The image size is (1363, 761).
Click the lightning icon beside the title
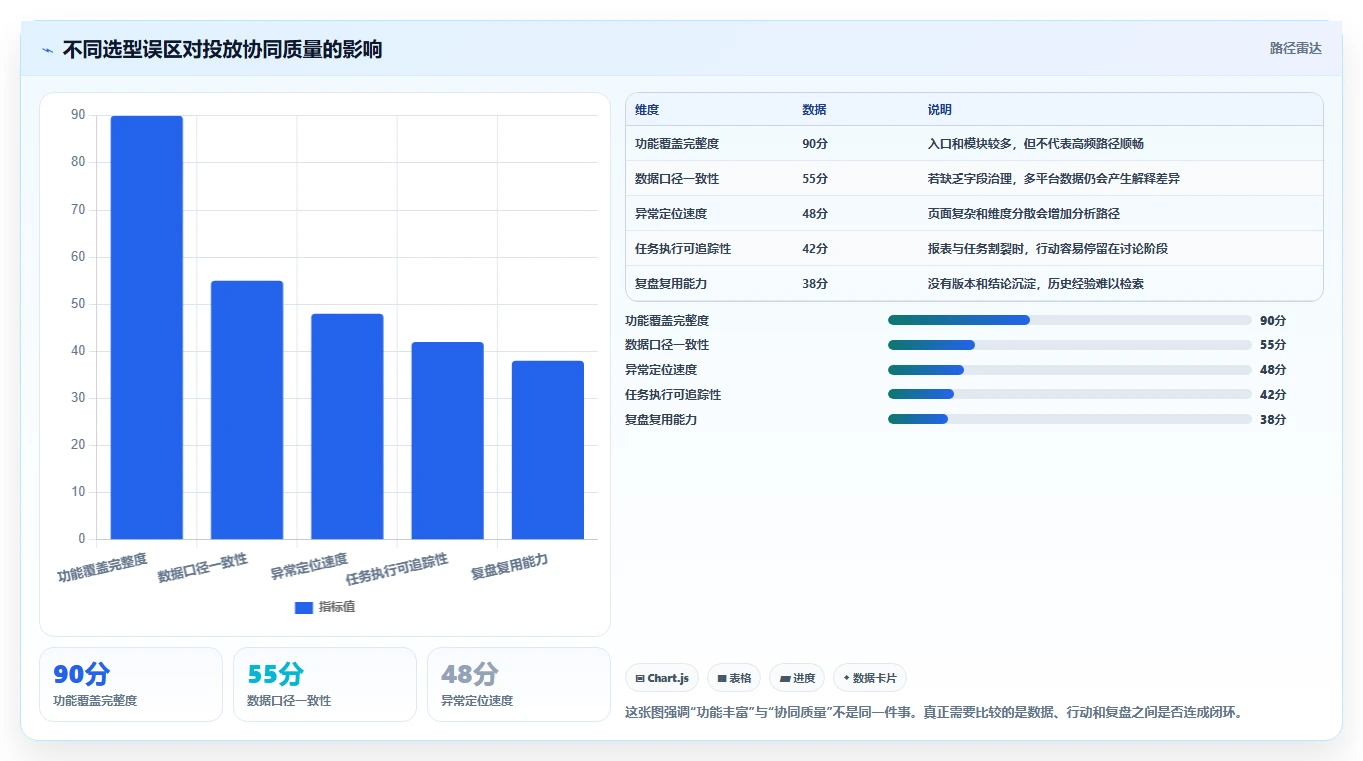[x=47, y=50]
